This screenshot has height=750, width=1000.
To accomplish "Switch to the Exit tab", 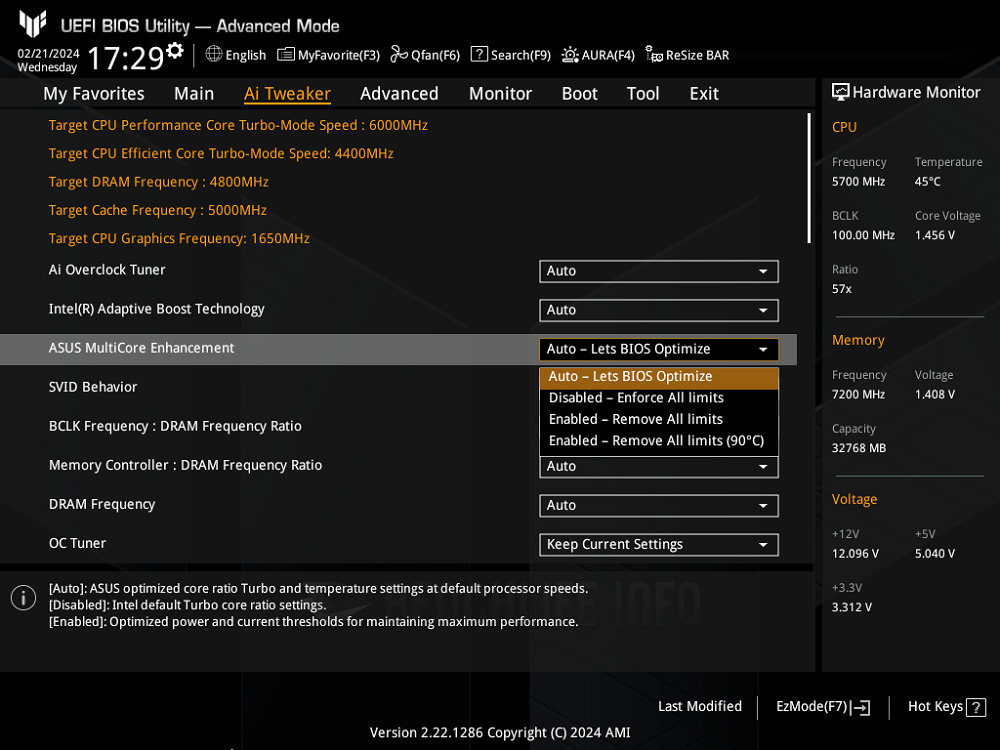I will [x=703, y=93].
